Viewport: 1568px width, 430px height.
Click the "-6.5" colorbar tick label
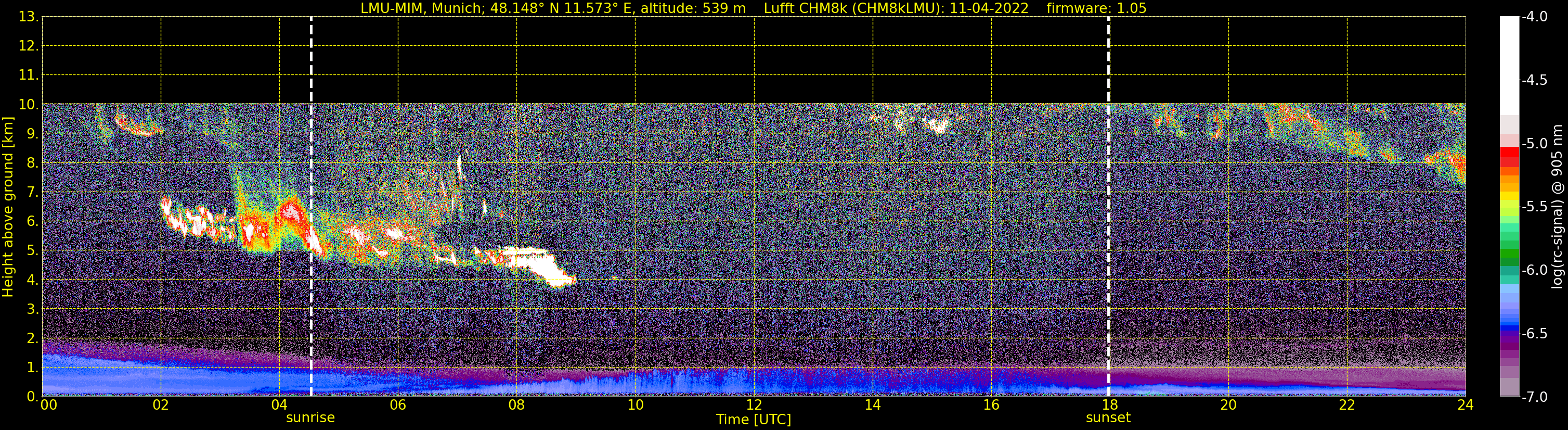point(1535,334)
